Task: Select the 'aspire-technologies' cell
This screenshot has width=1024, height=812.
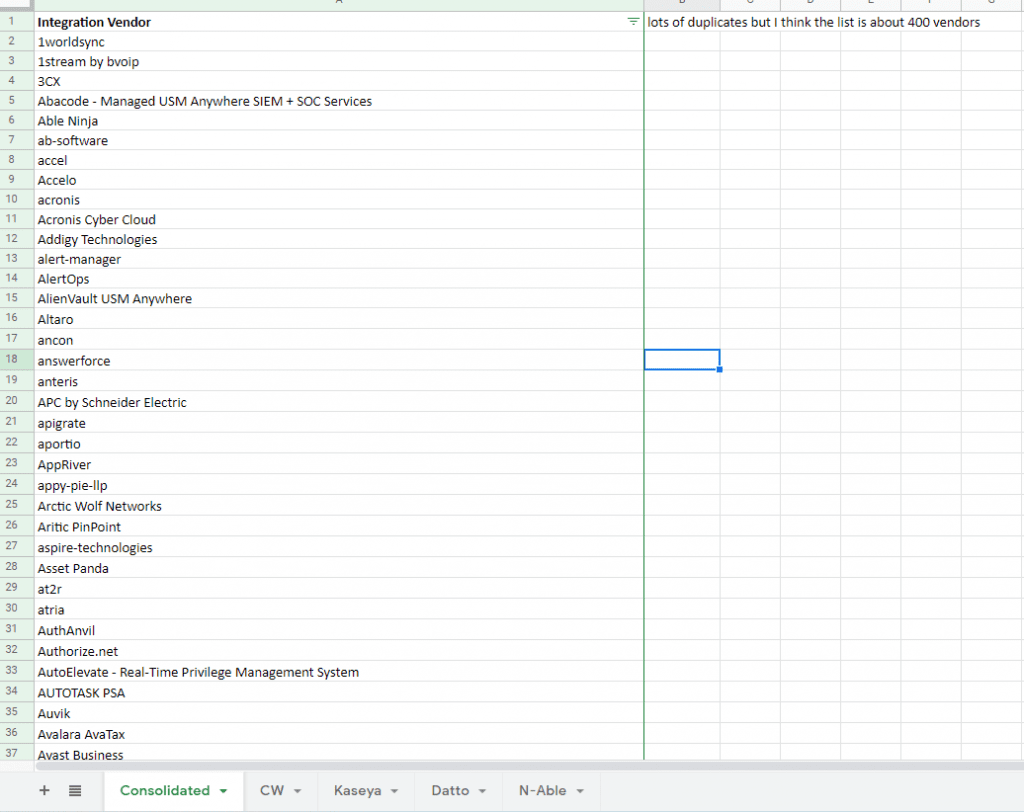Action: (x=339, y=547)
